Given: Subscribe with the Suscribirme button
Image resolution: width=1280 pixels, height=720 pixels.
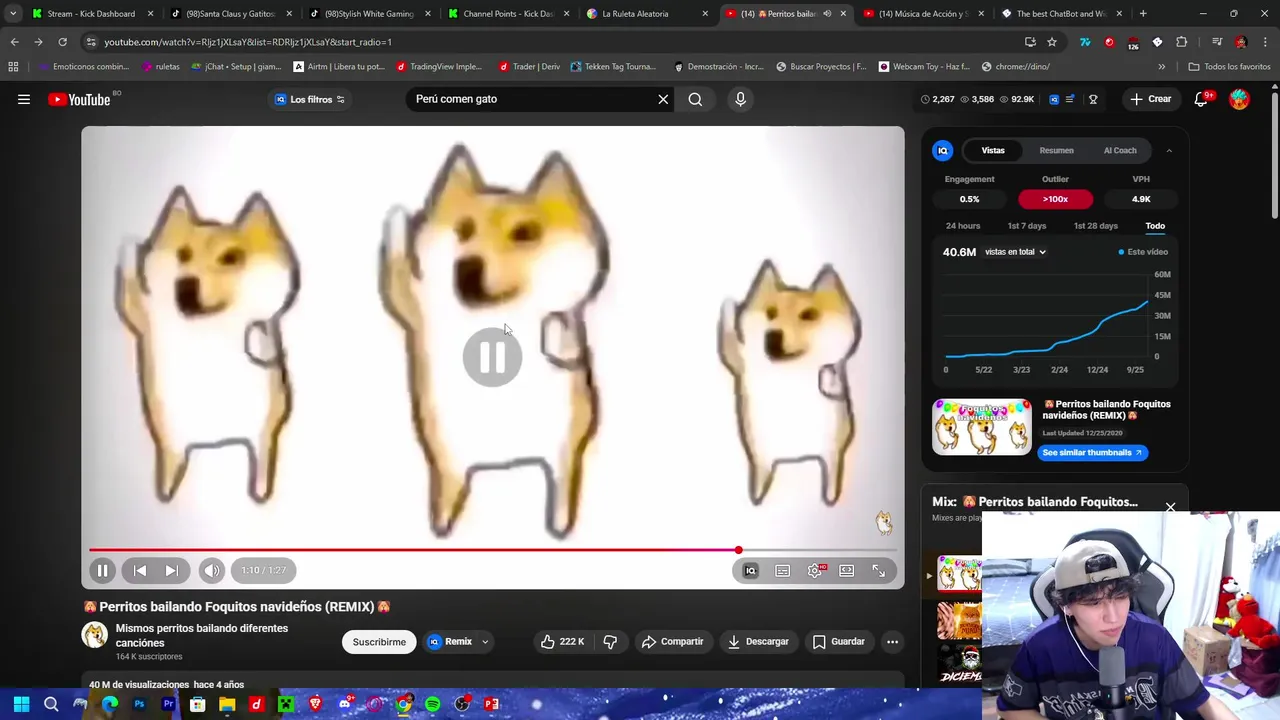Looking at the screenshot, I should [379, 641].
